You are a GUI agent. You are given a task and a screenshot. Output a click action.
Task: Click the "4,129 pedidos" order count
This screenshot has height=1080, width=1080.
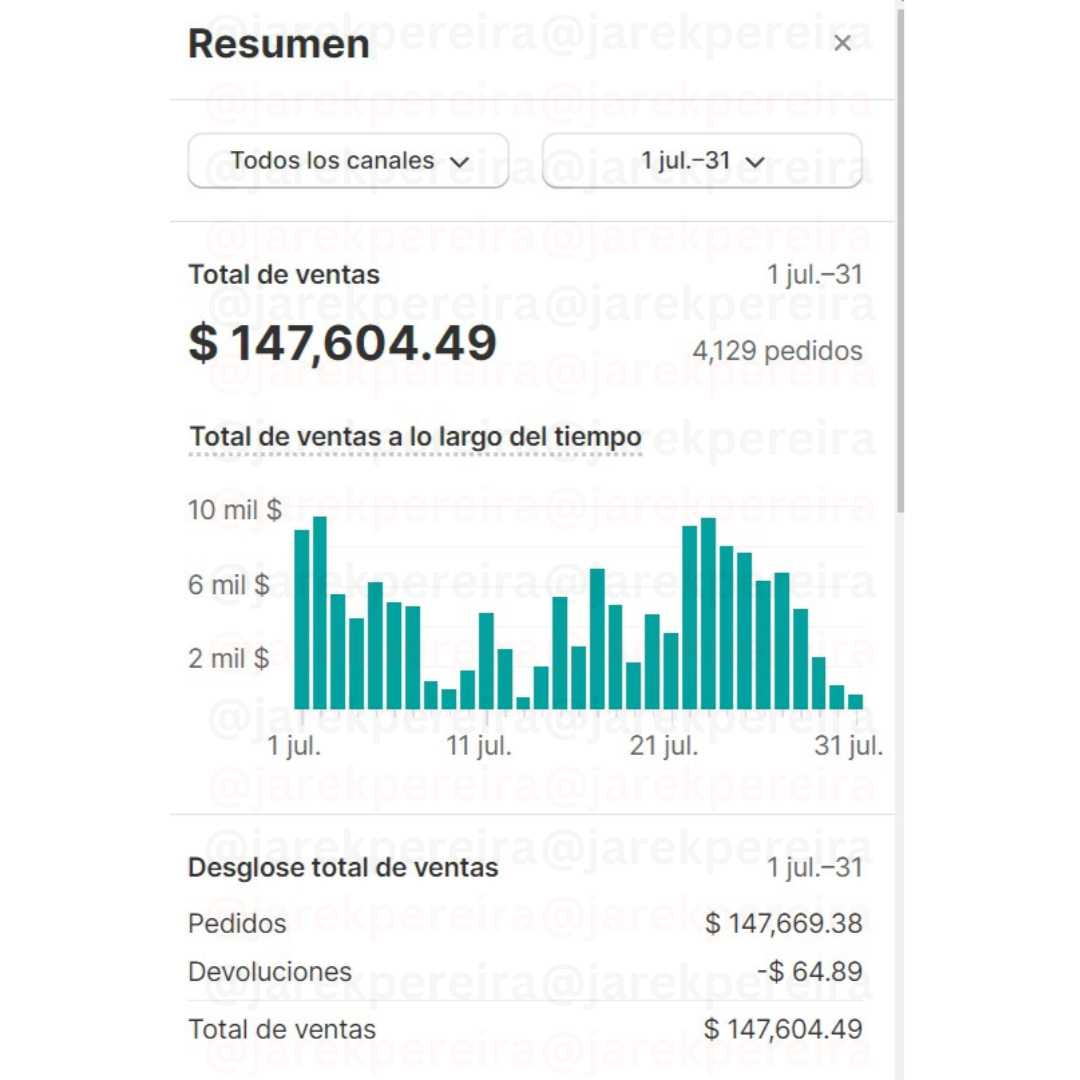click(x=777, y=351)
